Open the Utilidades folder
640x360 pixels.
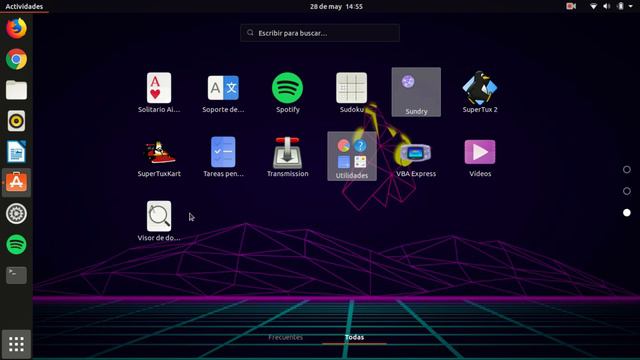pos(352,156)
